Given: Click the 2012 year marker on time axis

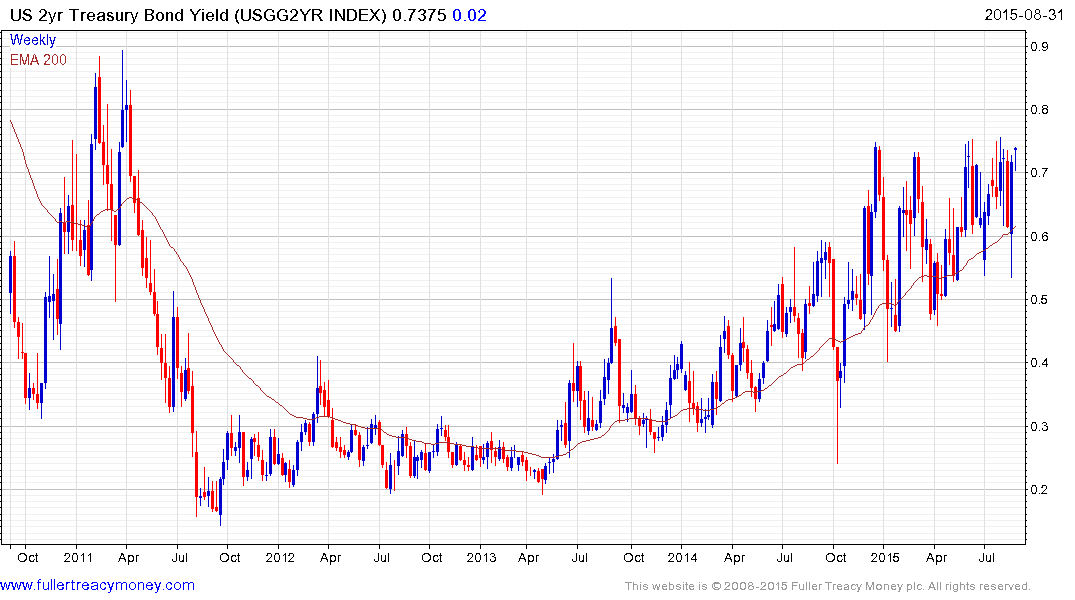Looking at the screenshot, I should tap(280, 557).
